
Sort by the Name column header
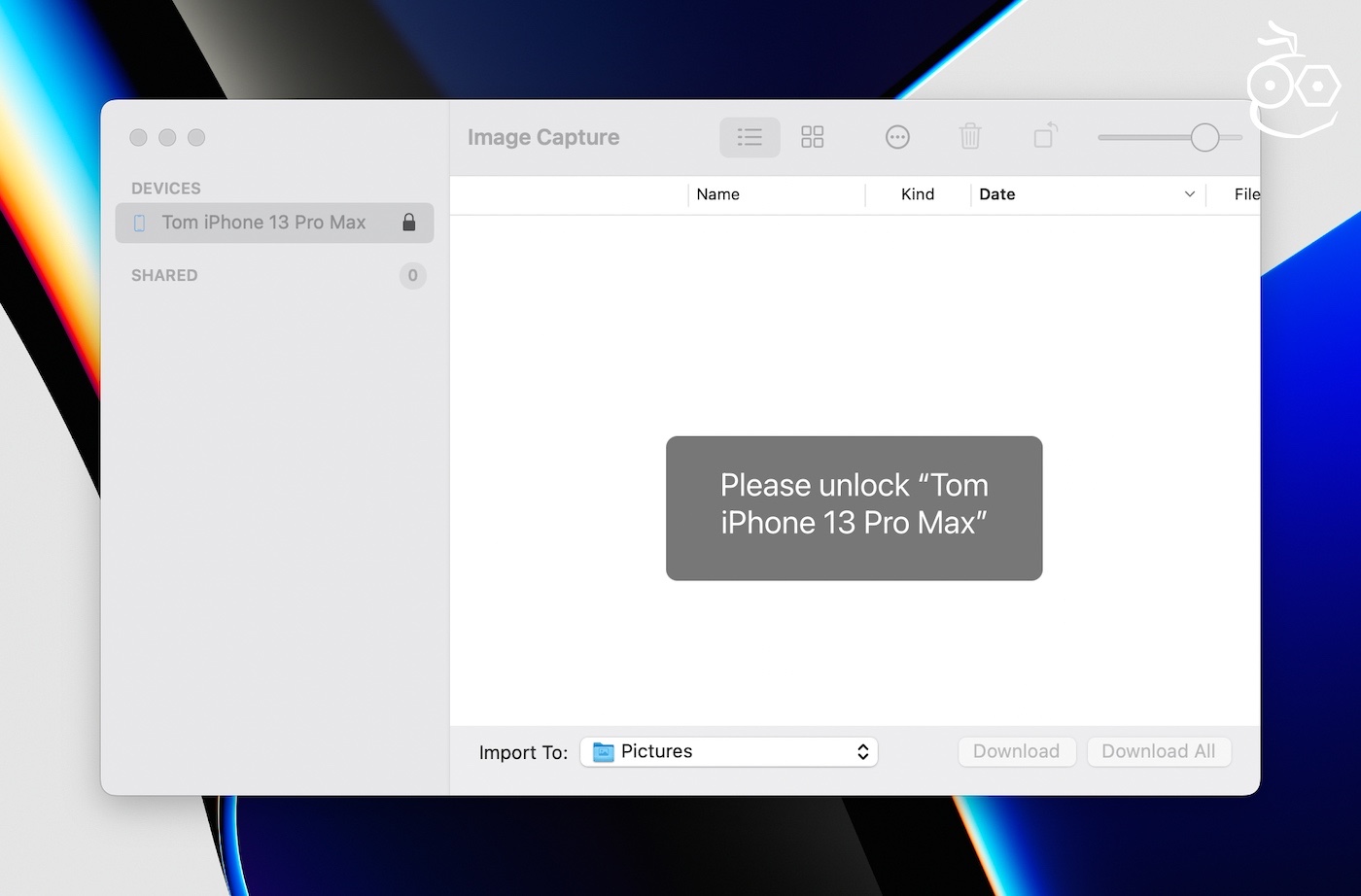pyautogui.click(x=718, y=194)
